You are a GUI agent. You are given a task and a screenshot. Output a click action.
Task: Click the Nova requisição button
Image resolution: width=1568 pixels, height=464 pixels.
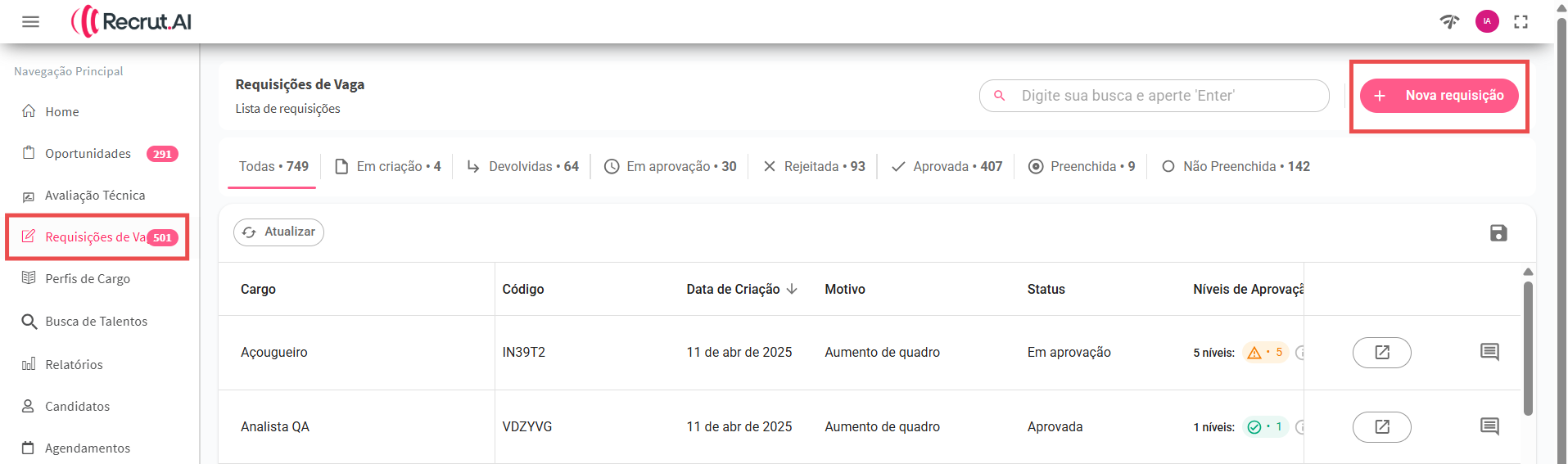click(1439, 96)
